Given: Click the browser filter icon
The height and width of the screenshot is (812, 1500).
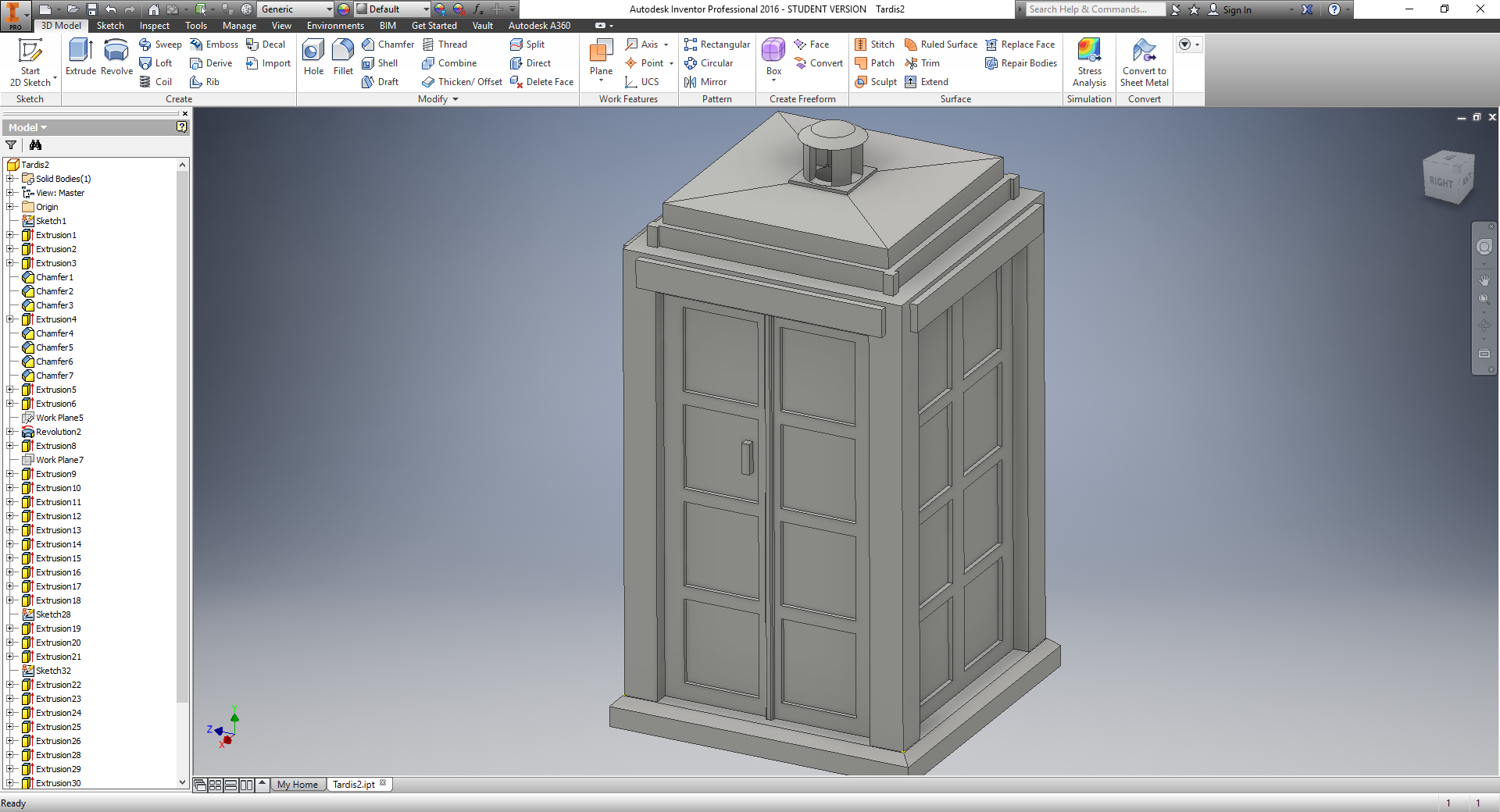Looking at the screenshot, I should coord(11,145).
